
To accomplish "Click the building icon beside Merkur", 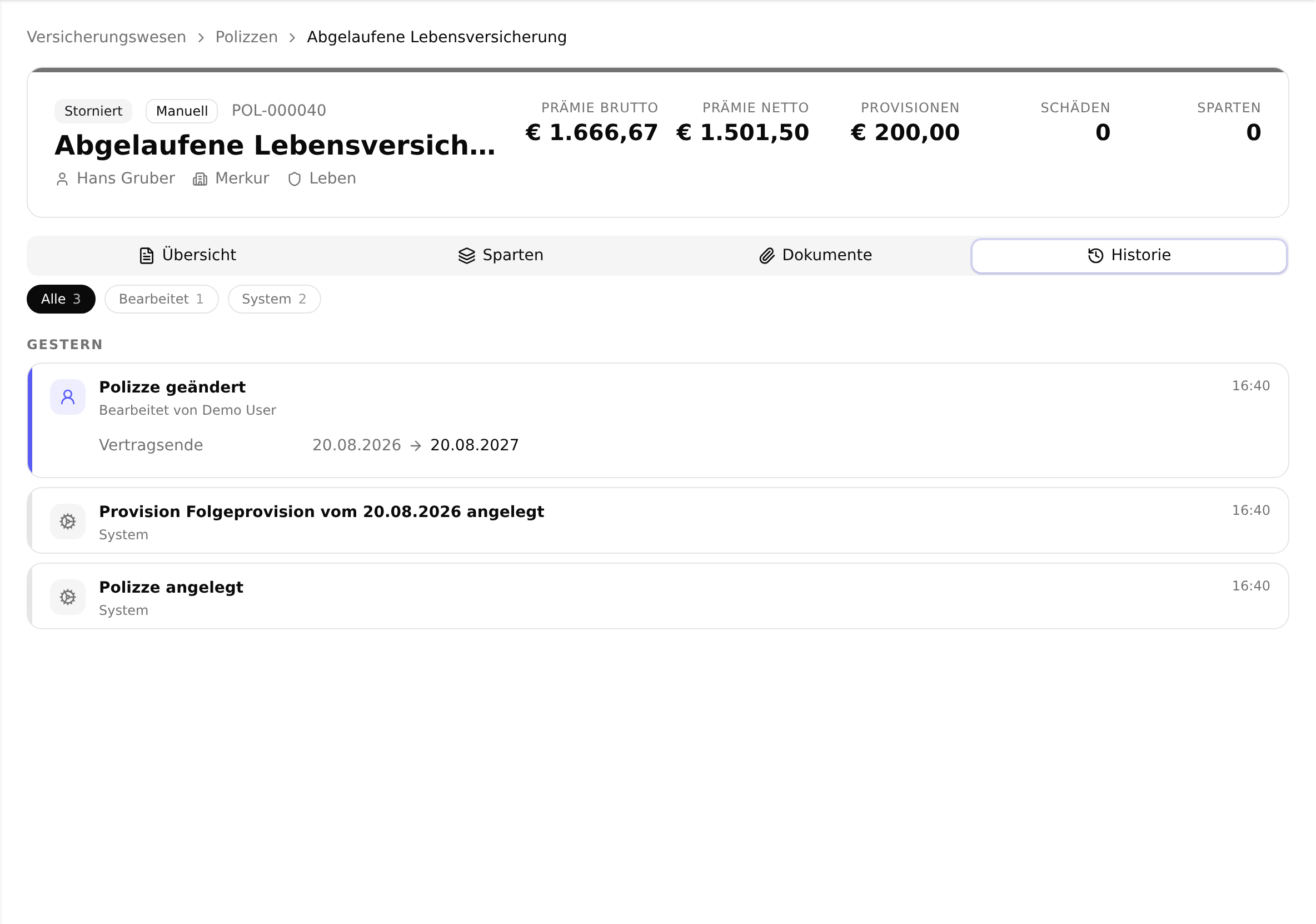I will point(200,180).
